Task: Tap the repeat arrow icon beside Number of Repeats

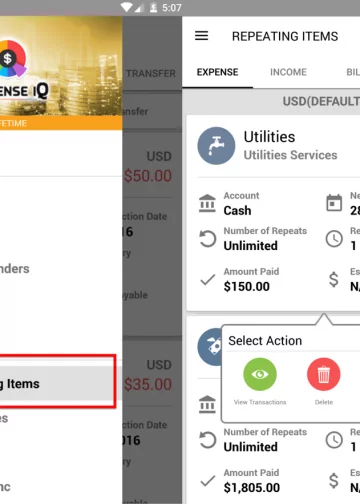Action: (x=207, y=239)
